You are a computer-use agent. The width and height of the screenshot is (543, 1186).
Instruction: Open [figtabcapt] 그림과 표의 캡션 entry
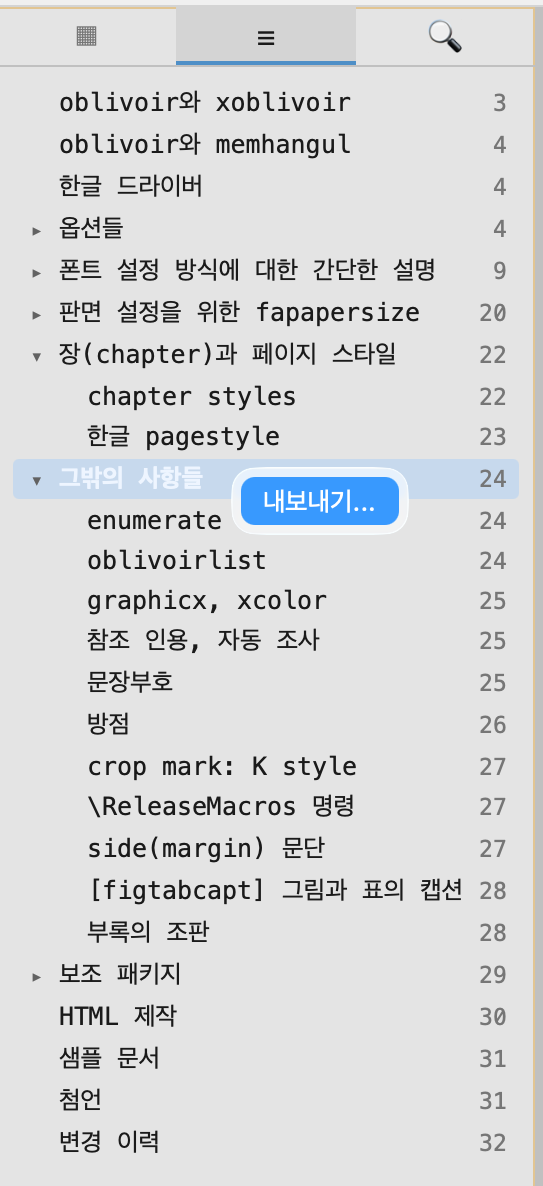tap(275, 890)
